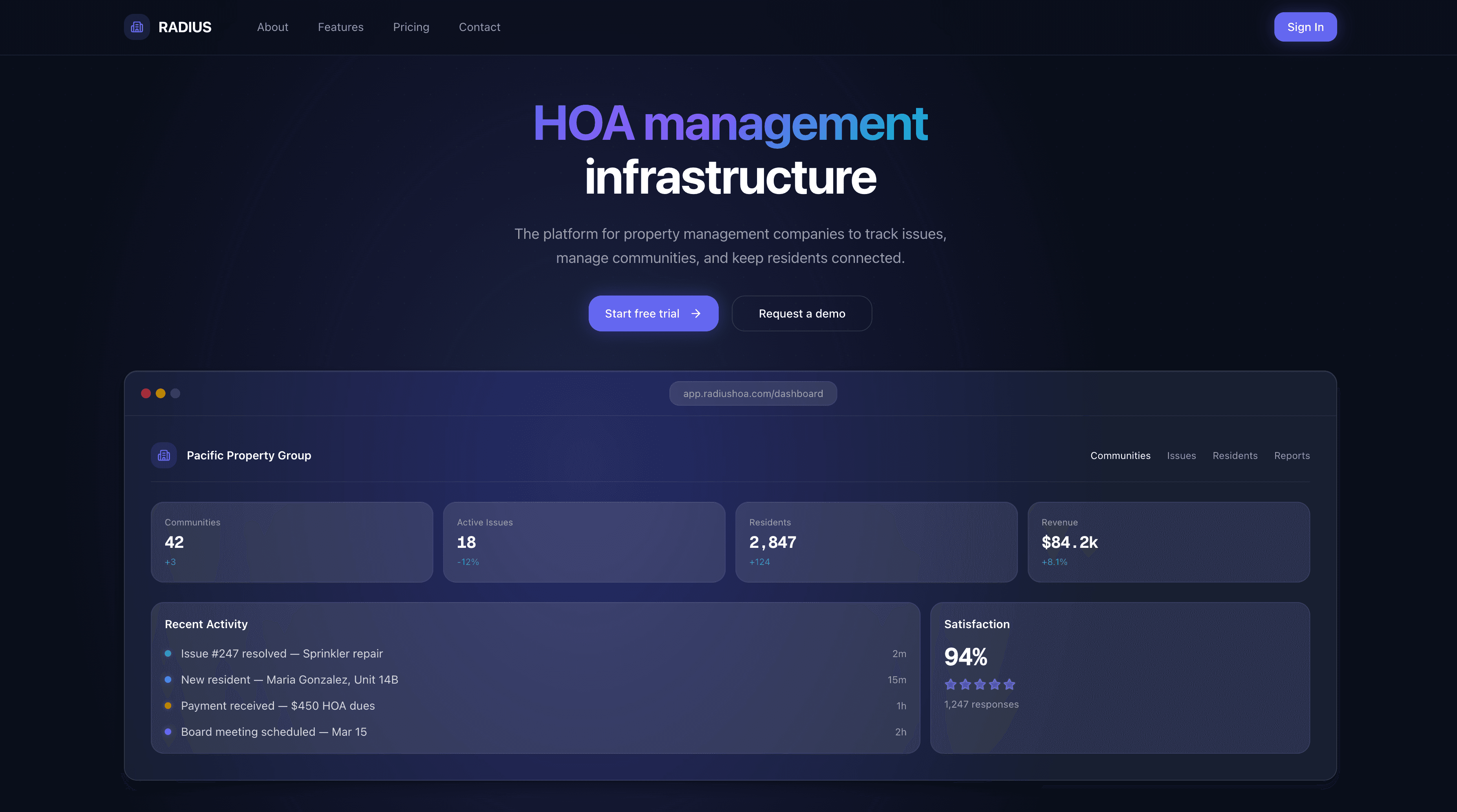This screenshot has height=812, width=1457.
Task: Switch to the Issues tab
Action: coord(1181,455)
